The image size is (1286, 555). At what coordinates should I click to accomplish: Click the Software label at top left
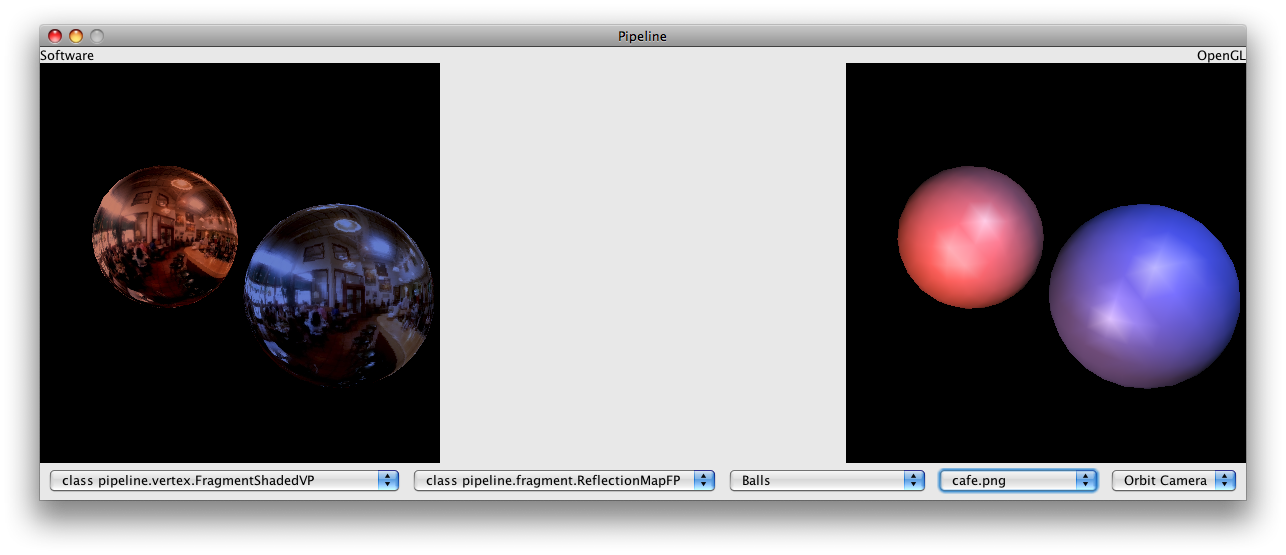point(67,56)
